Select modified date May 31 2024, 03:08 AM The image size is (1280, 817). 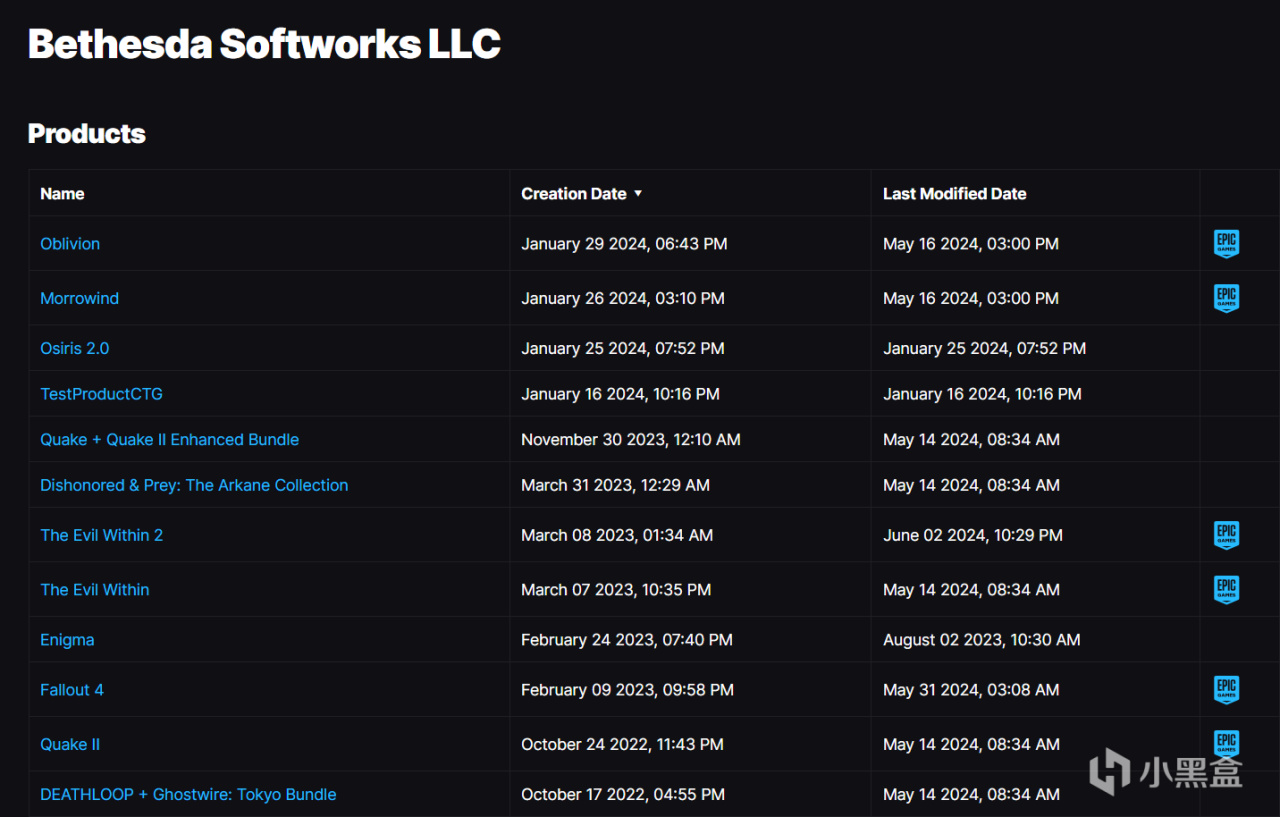pos(971,690)
